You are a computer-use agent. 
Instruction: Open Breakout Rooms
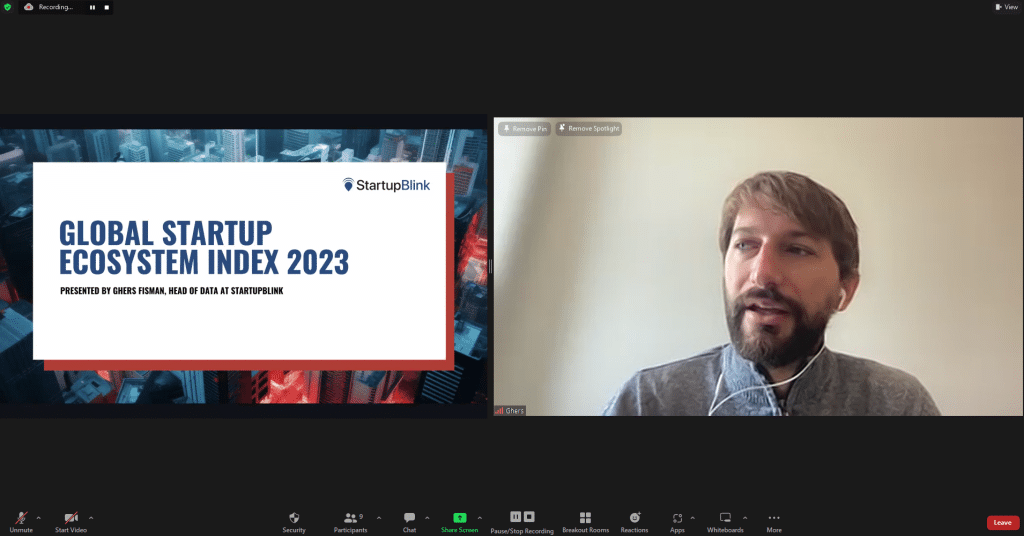[586, 522]
